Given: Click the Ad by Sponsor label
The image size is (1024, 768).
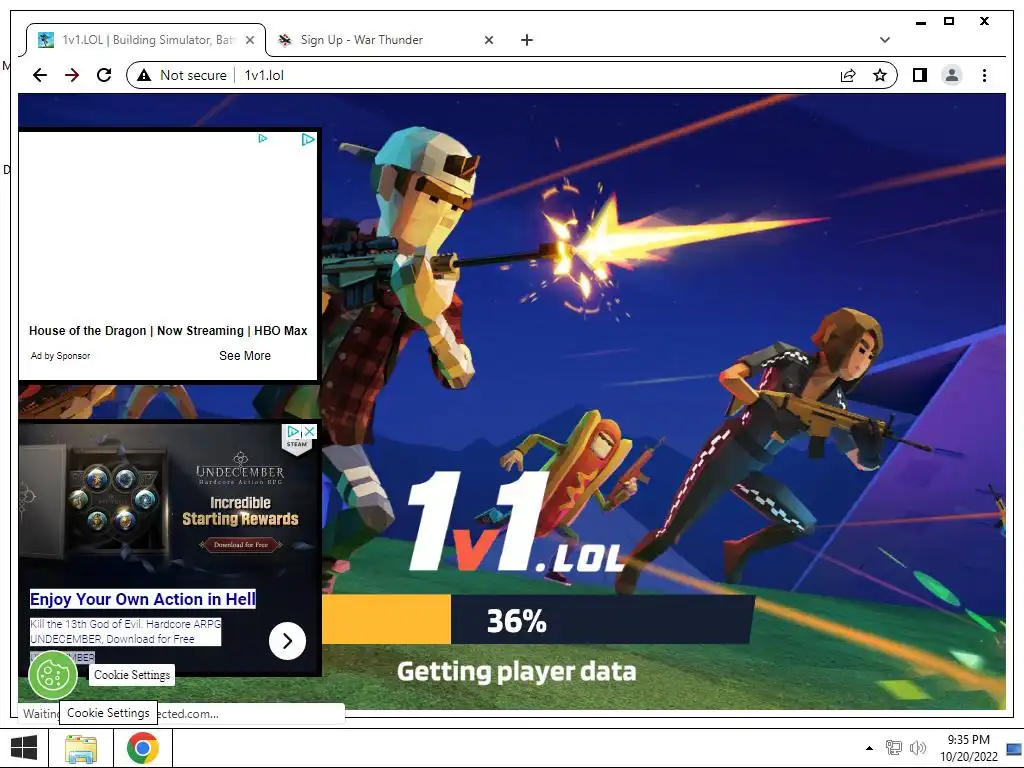Looking at the screenshot, I should coord(60,356).
